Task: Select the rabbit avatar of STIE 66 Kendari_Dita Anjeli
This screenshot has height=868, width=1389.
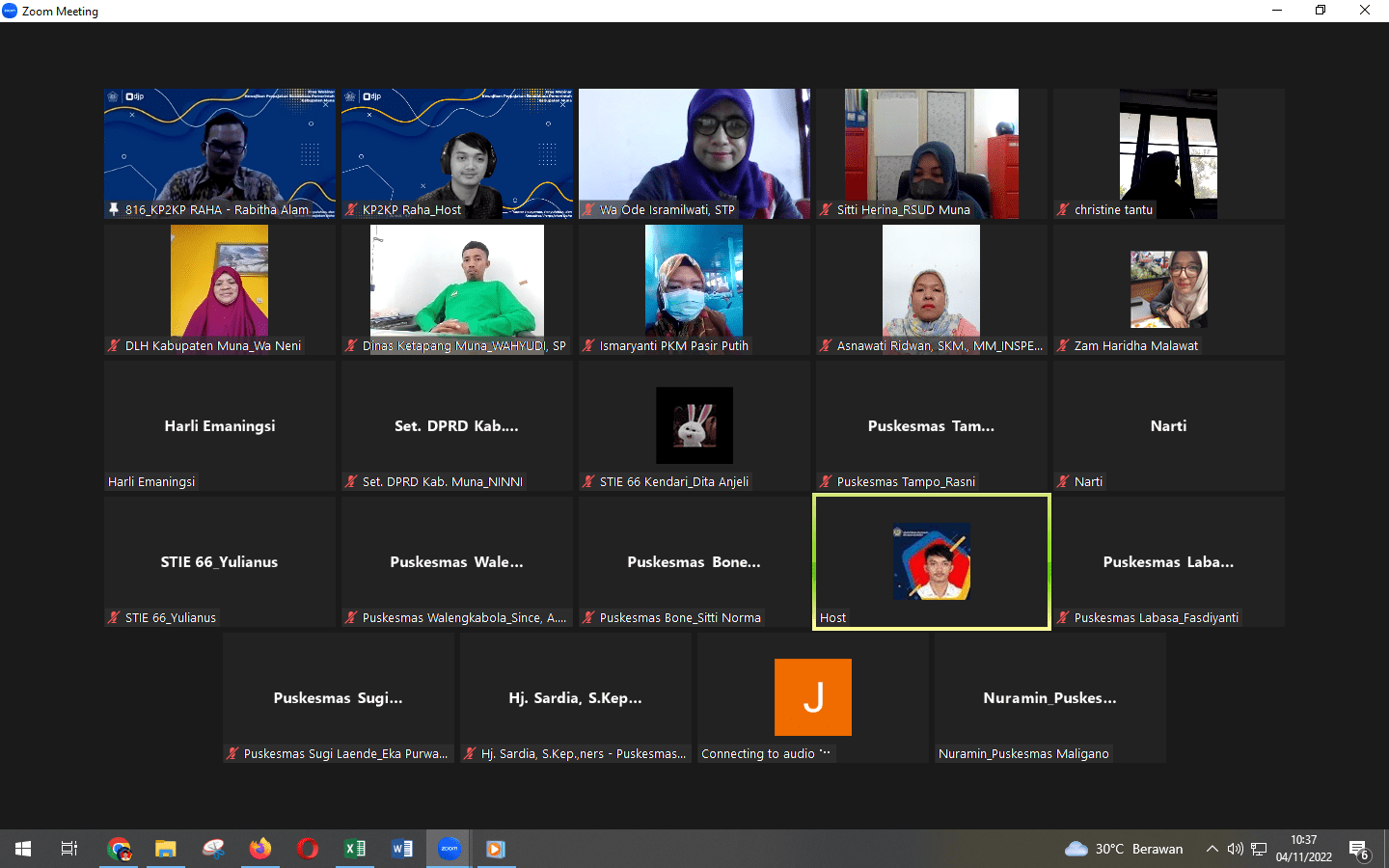Action: 694,425
